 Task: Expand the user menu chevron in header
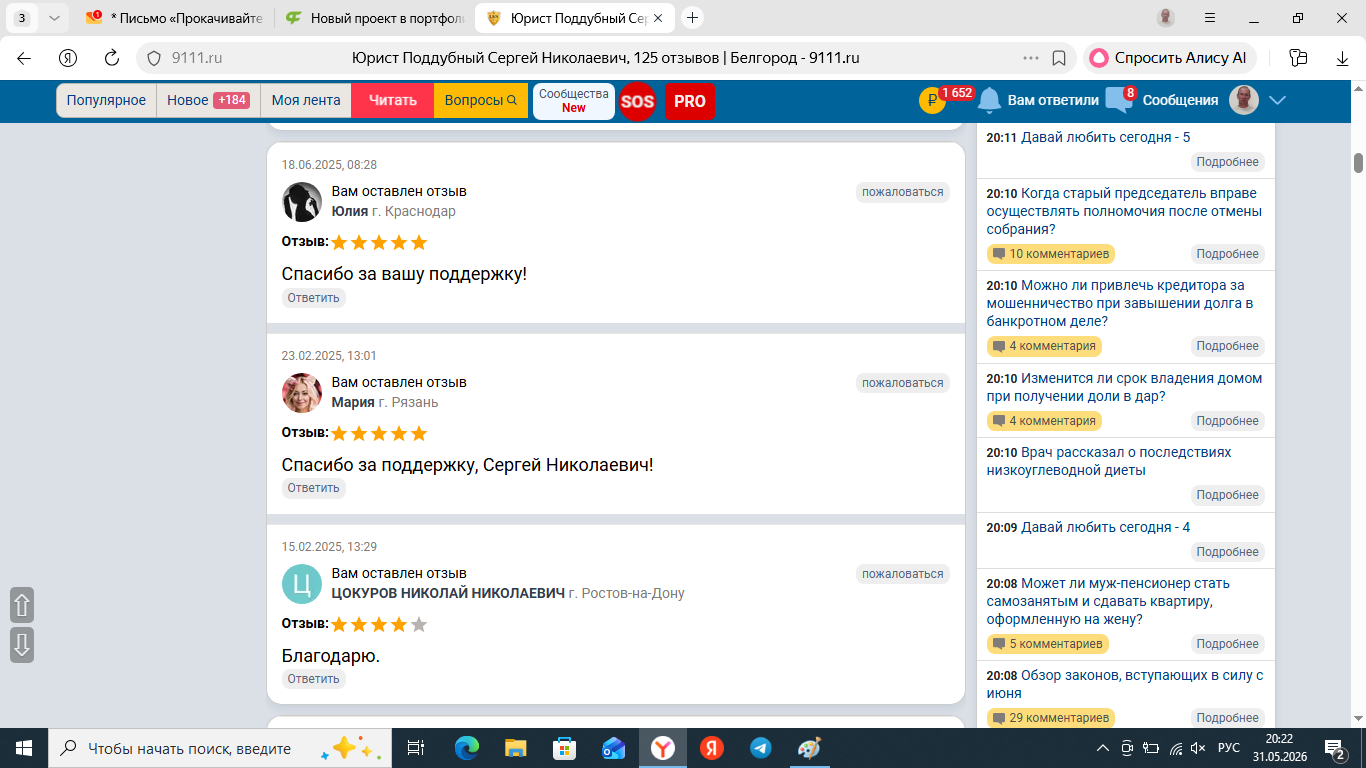click(1277, 100)
